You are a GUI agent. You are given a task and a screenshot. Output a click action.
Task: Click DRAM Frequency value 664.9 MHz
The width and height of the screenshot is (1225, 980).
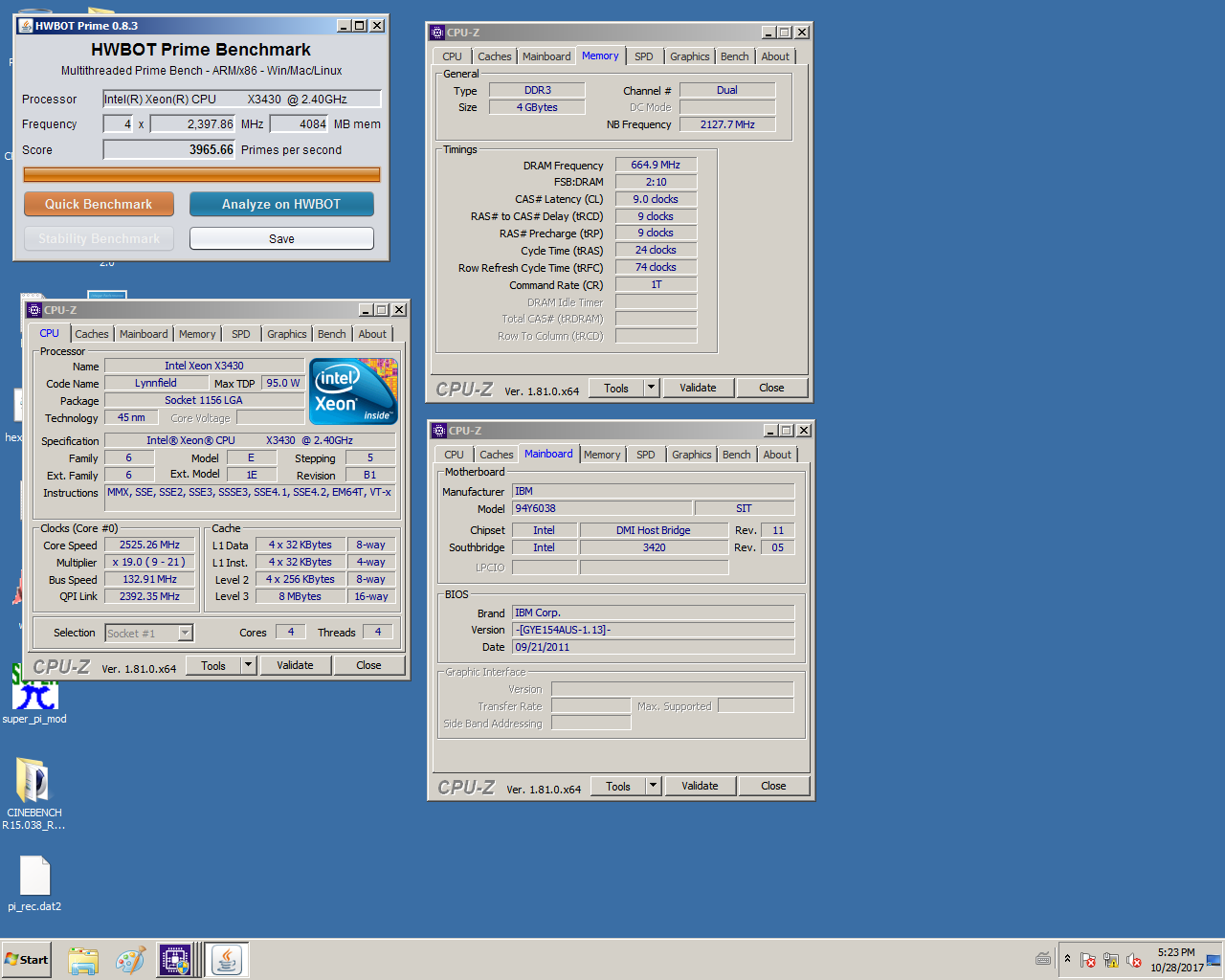click(x=657, y=165)
